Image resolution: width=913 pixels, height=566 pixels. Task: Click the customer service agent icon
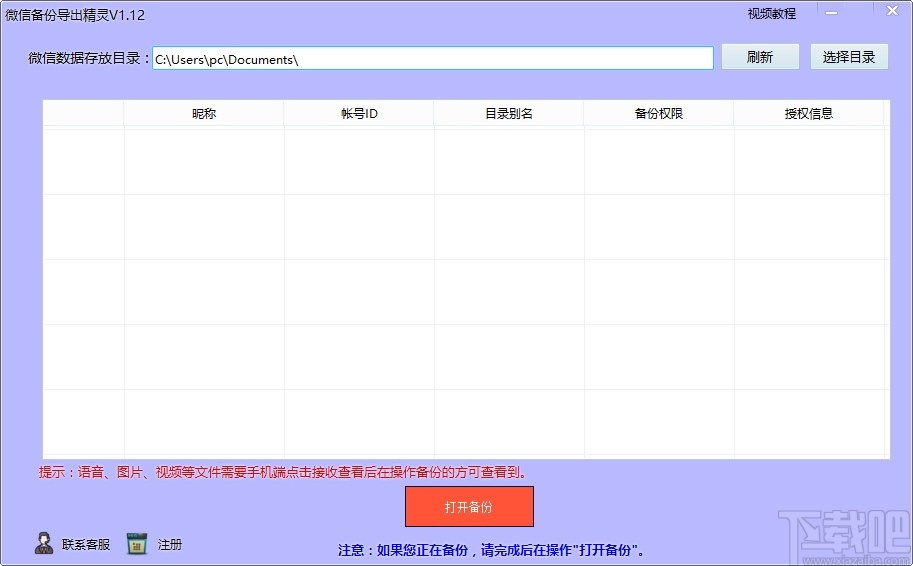[x=44, y=543]
